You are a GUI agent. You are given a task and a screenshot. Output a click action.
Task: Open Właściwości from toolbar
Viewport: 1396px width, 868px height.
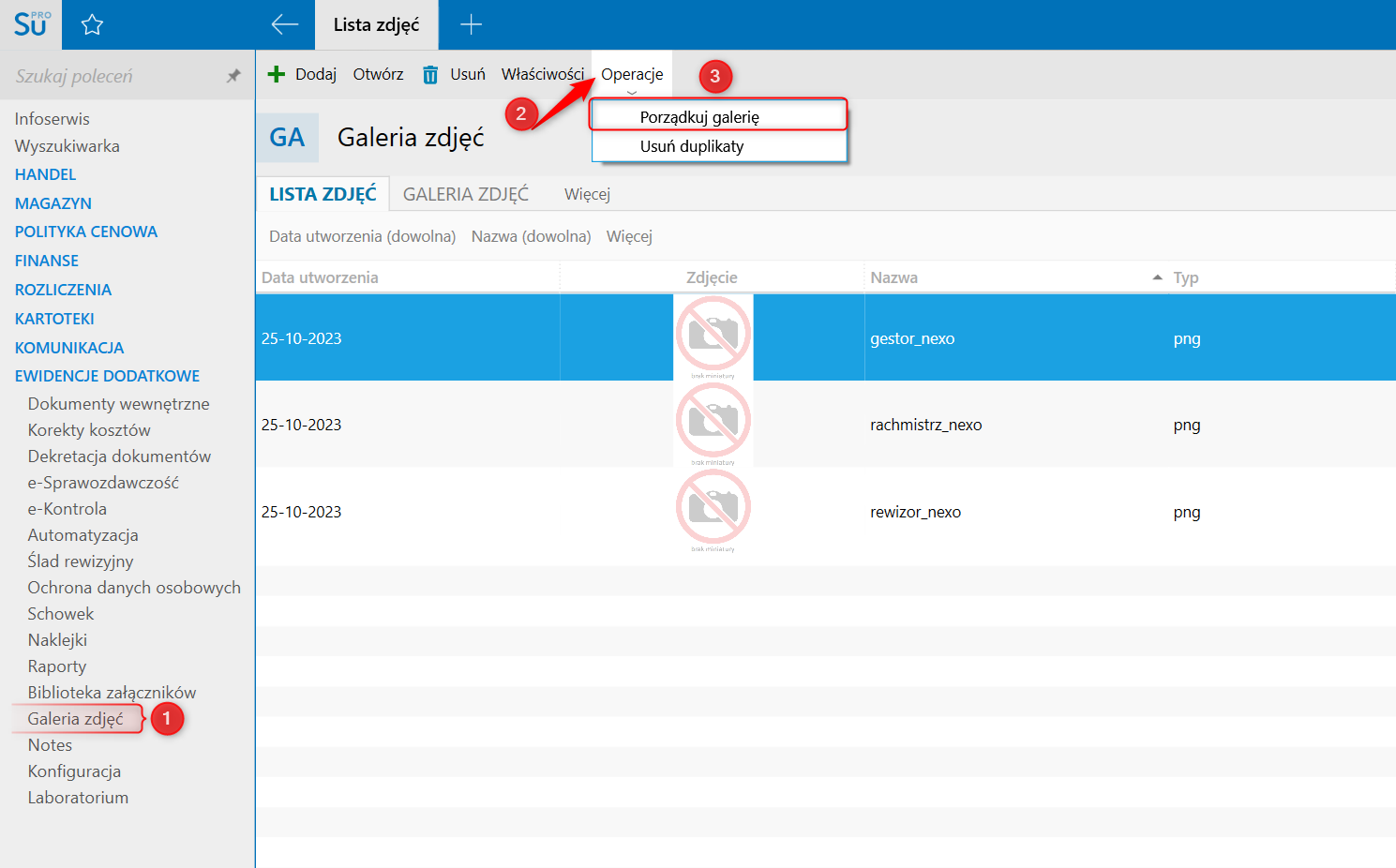543,74
